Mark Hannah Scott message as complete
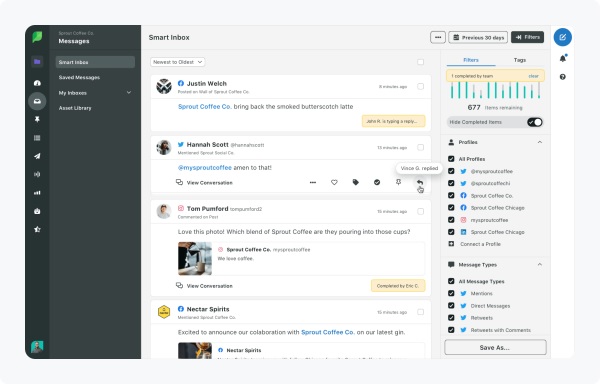The width and height of the screenshot is (606, 384). coord(377,182)
